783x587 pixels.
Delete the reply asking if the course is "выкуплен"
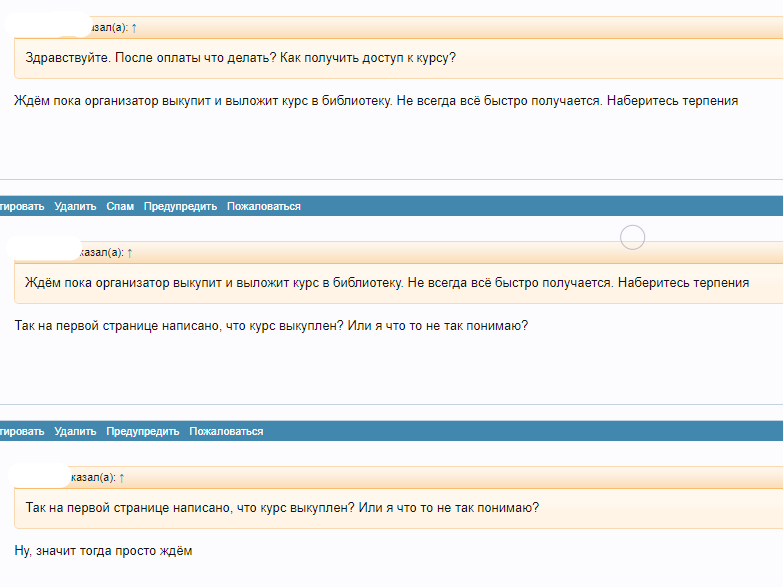click(x=75, y=431)
